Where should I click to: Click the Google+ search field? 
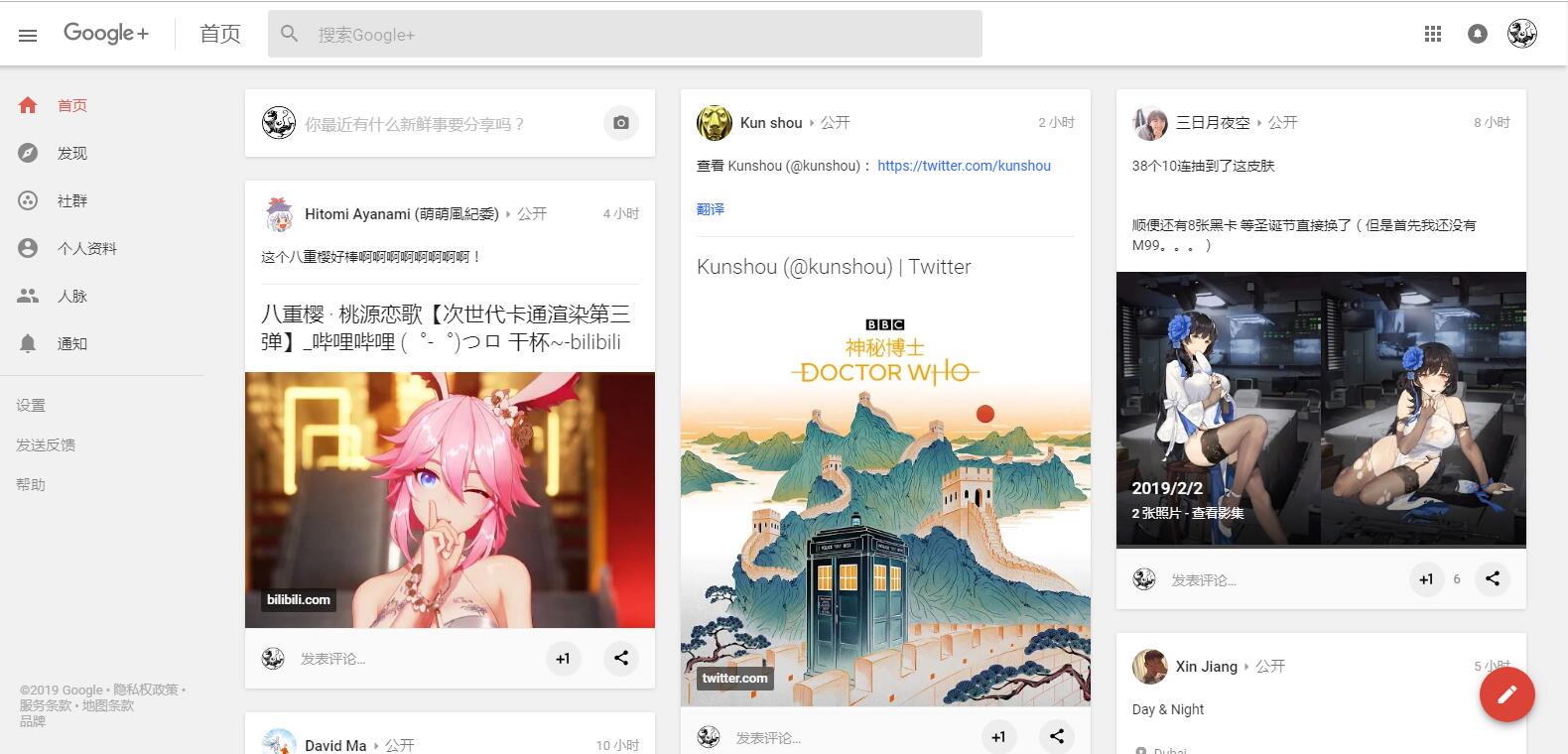coord(625,34)
